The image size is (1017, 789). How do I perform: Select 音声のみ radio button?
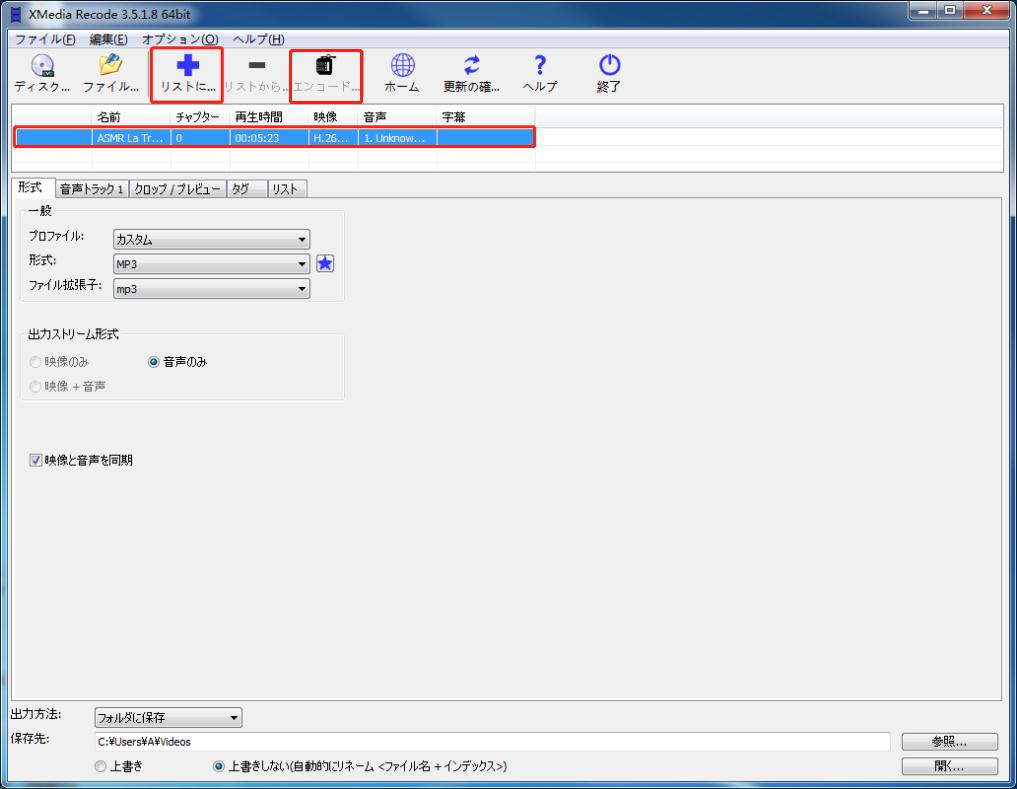click(154, 362)
